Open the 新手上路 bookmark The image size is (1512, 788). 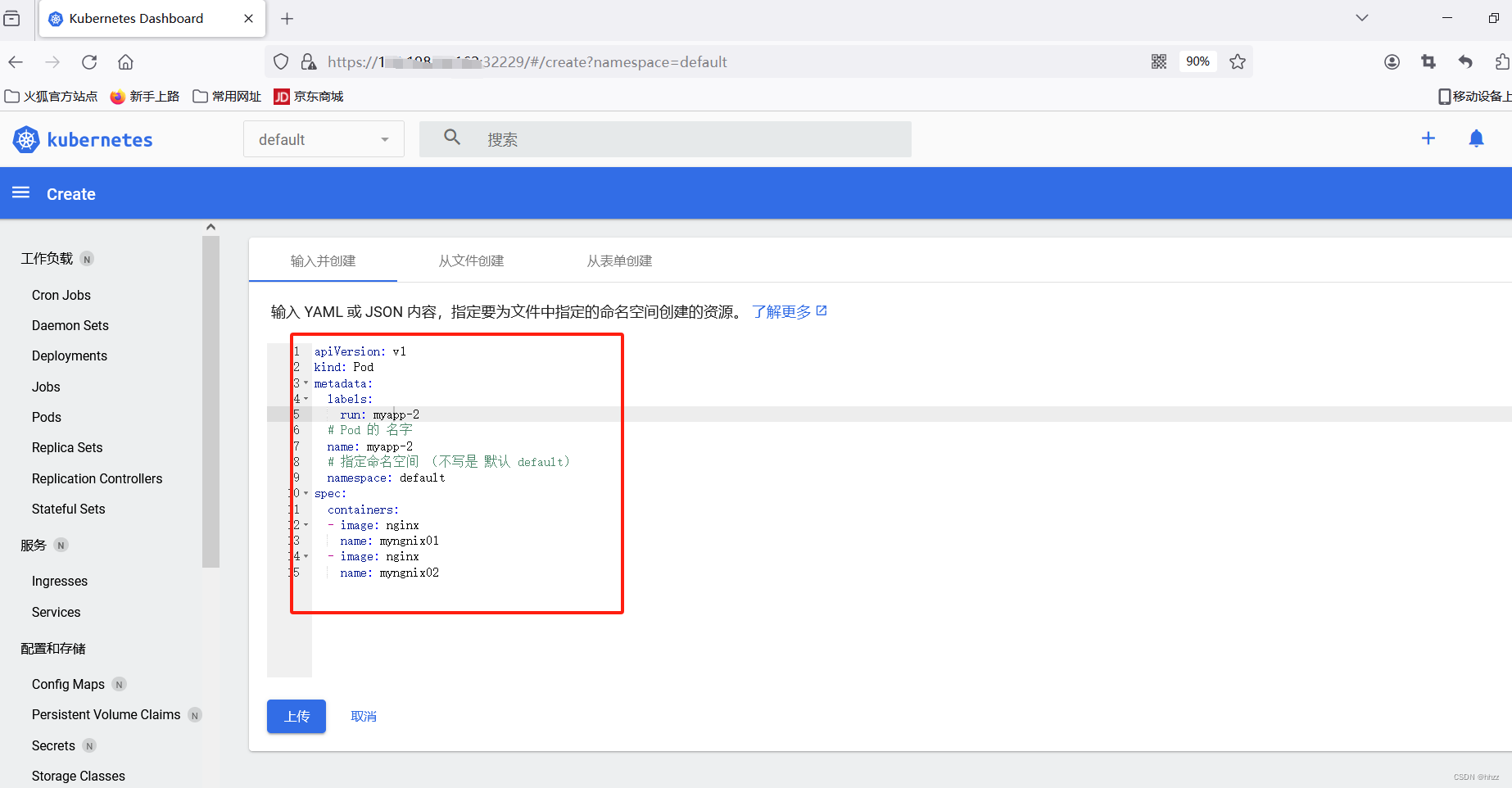click(145, 97)
